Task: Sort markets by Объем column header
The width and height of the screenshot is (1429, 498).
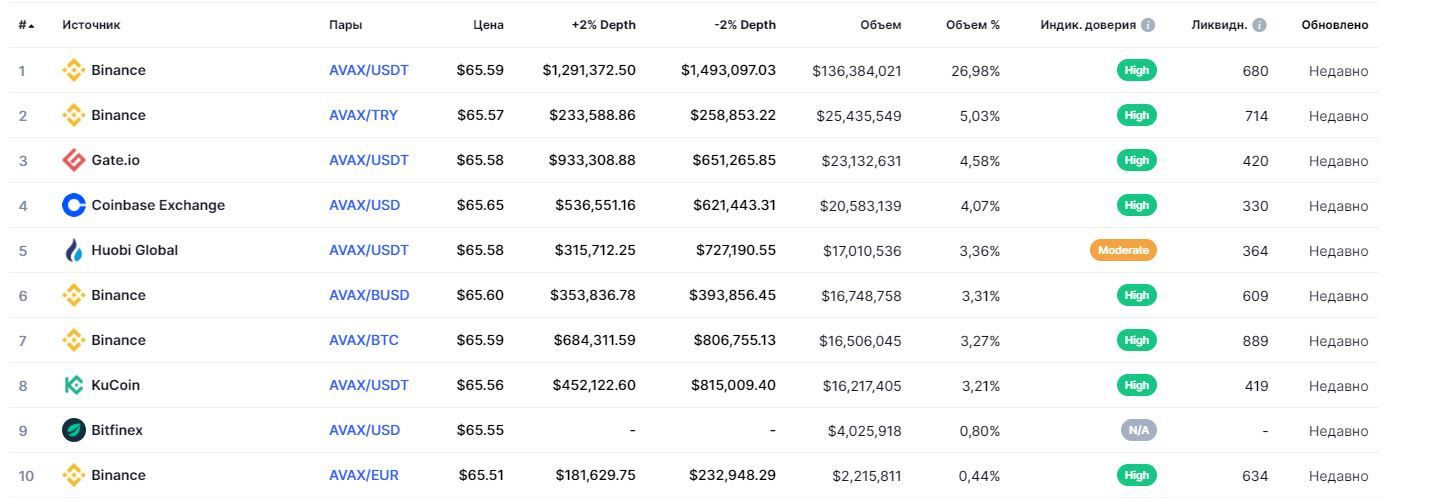Action: (x=880, y=25)
